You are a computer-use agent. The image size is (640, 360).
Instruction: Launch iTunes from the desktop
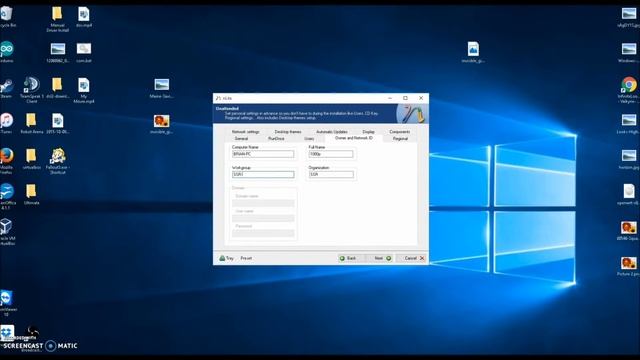[x=7, y=123]
